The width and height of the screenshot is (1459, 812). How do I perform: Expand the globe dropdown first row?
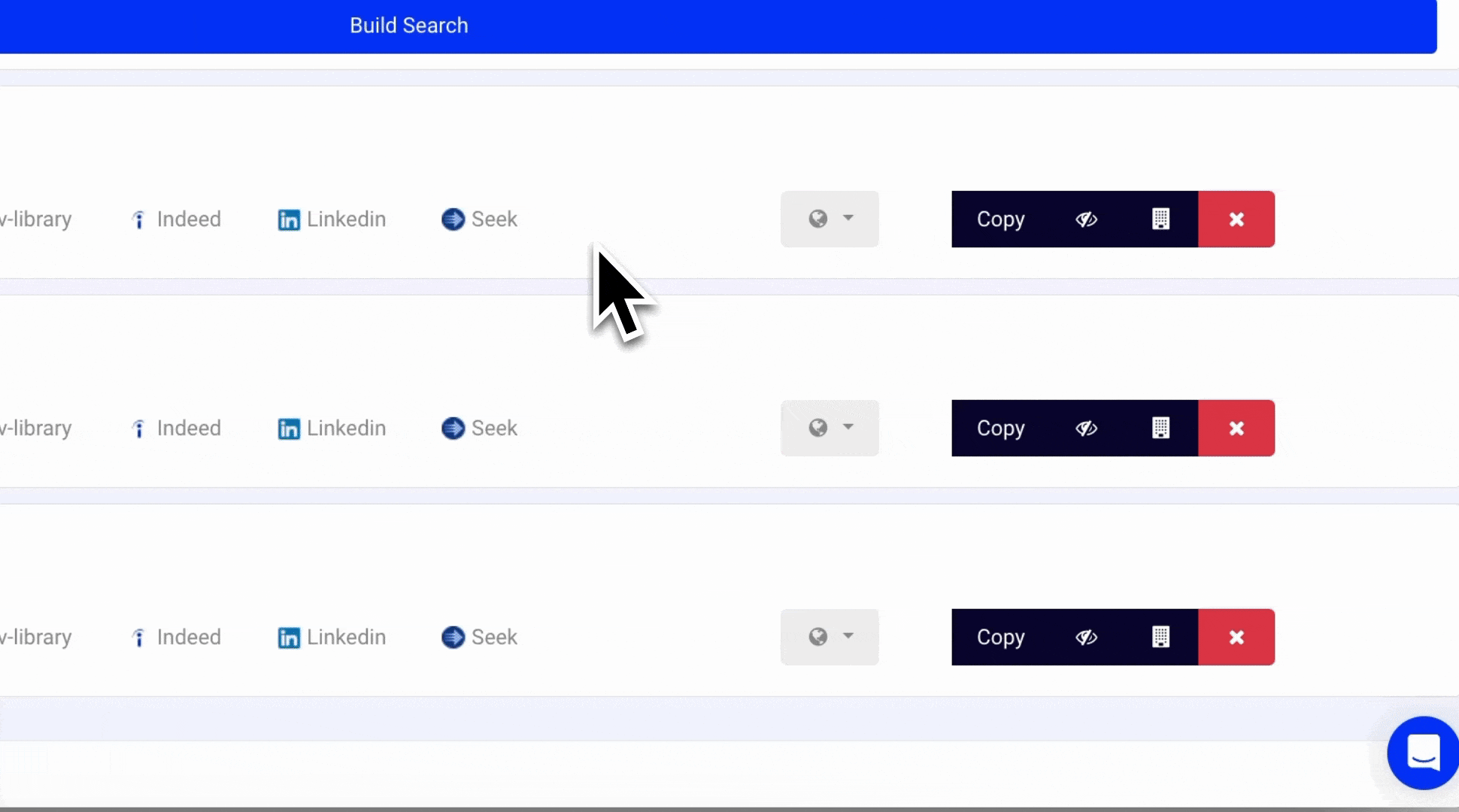(829, 218)
